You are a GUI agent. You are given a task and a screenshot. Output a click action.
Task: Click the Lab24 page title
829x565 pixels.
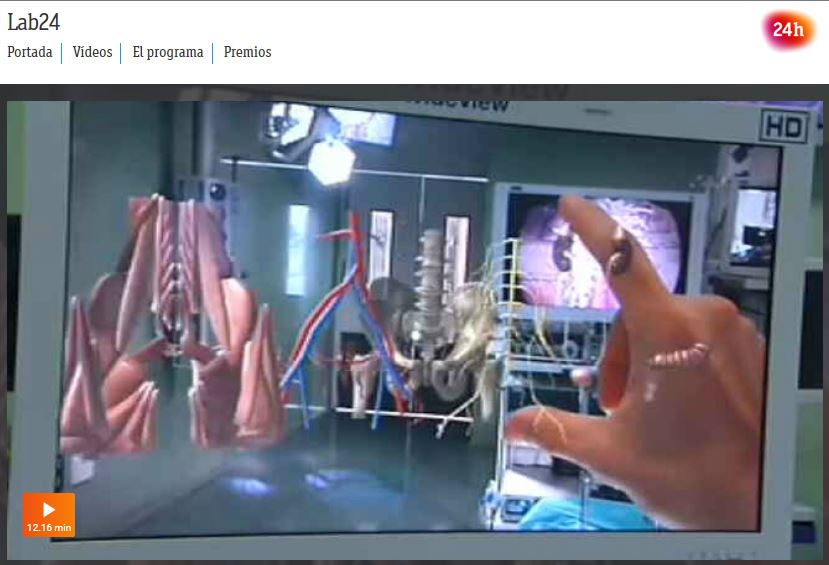tap(34, 22)
